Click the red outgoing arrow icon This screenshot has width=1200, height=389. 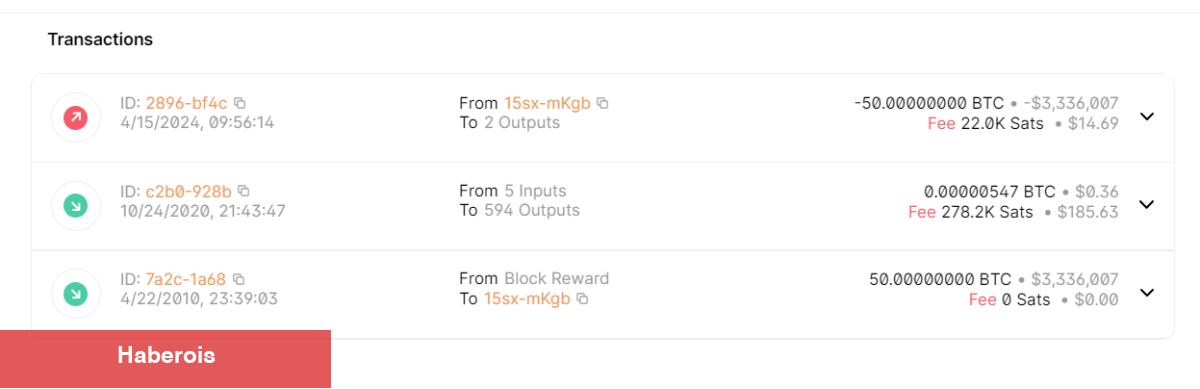(x=76, y=118)
